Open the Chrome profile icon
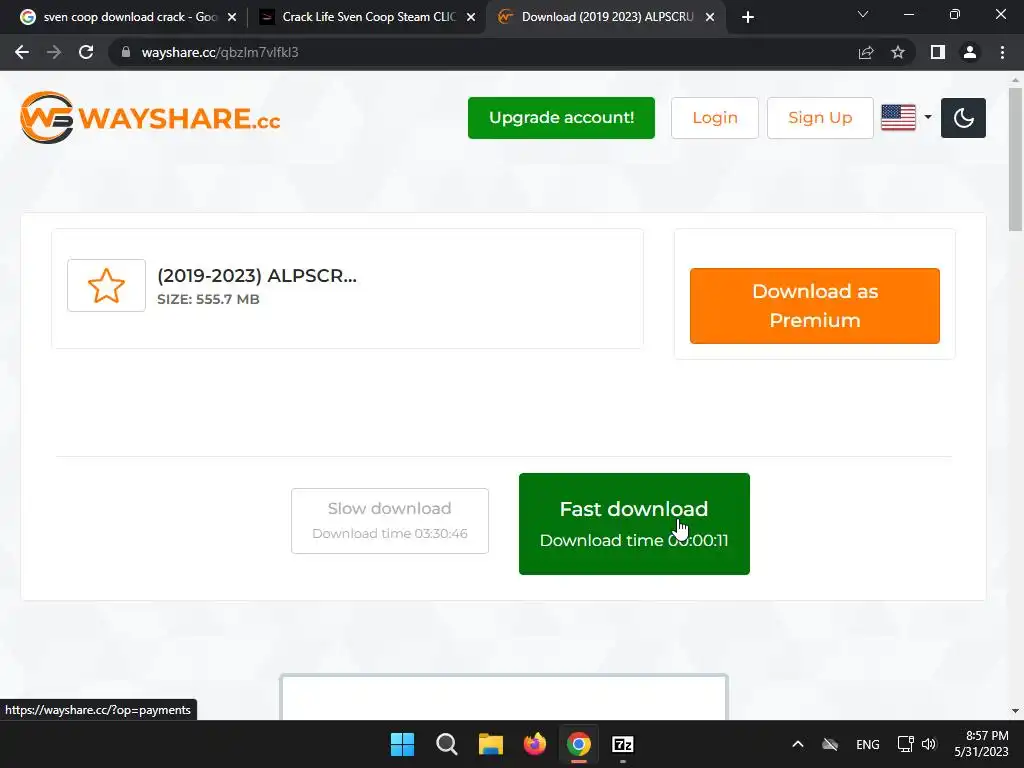1024x768 pixels. coord(970,52)
